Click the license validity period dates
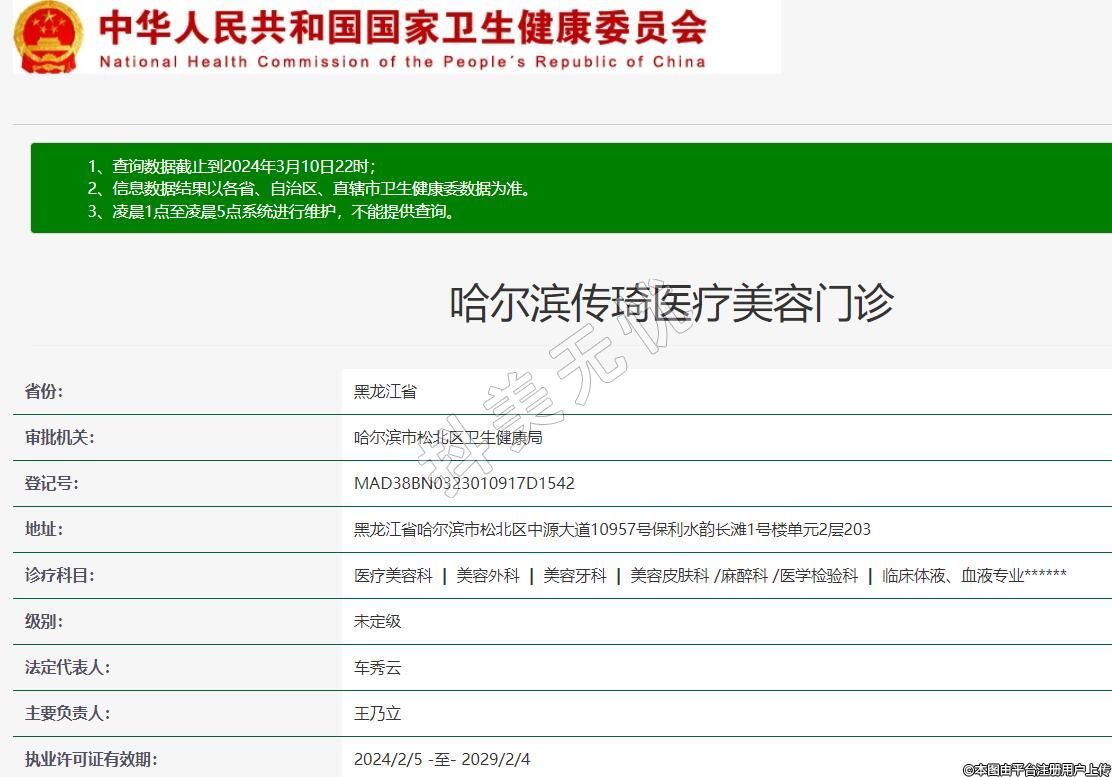The image size is (1112, 777). click(x=442, y=760)
